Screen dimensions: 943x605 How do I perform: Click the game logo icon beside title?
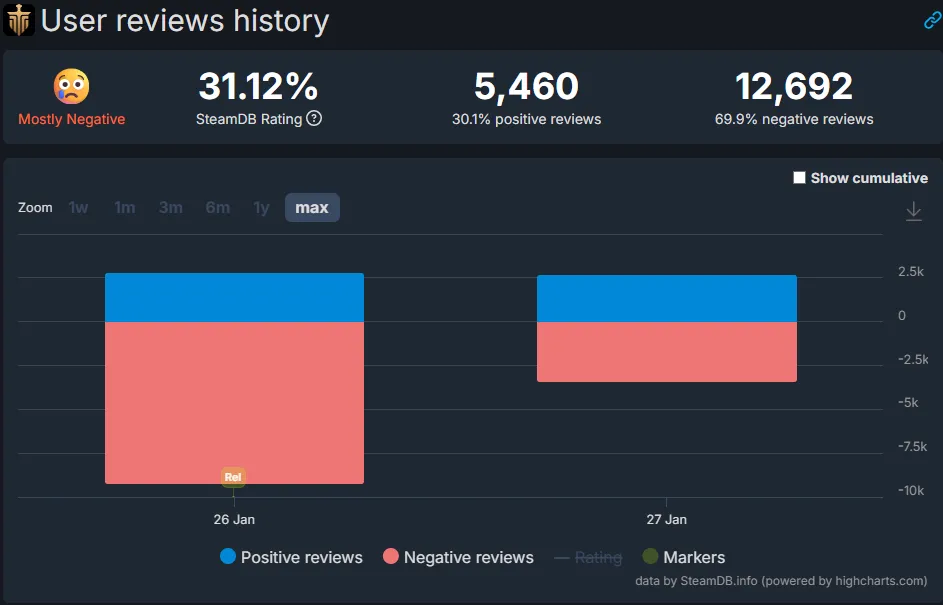[19, 20]
